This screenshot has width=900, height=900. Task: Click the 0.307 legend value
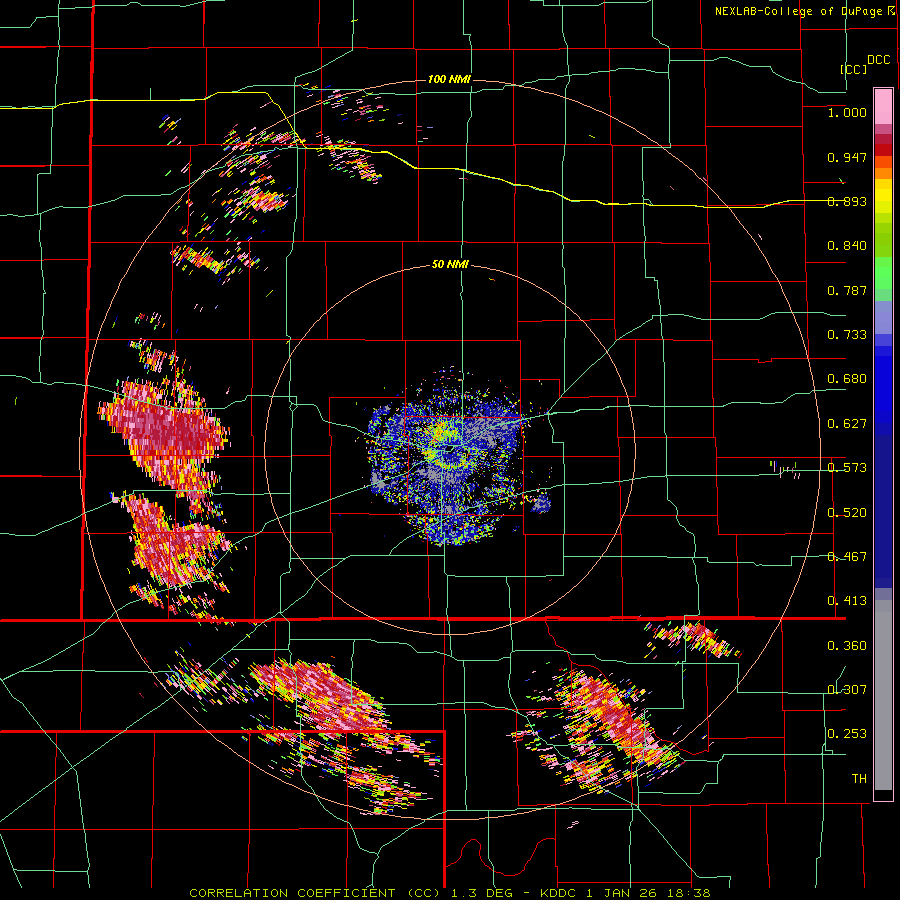[x=847, y=690]
